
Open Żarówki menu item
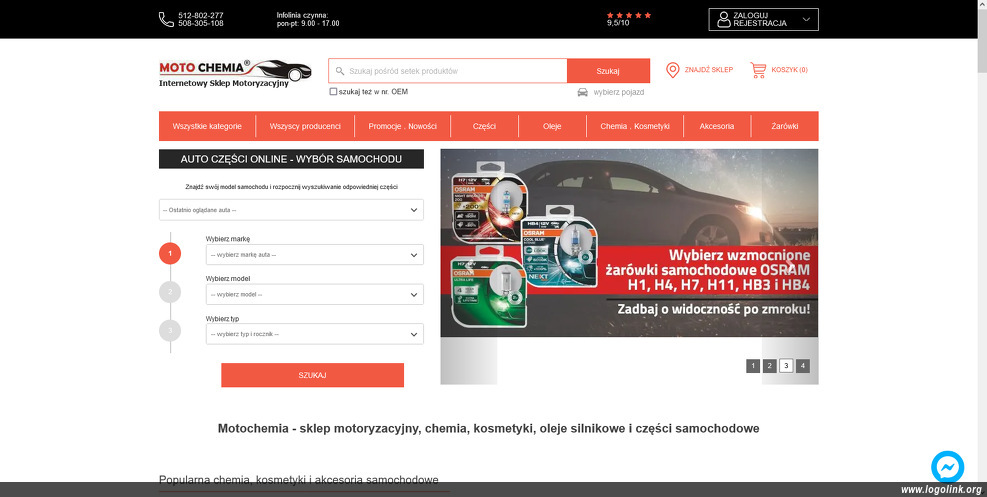[785, 126]
